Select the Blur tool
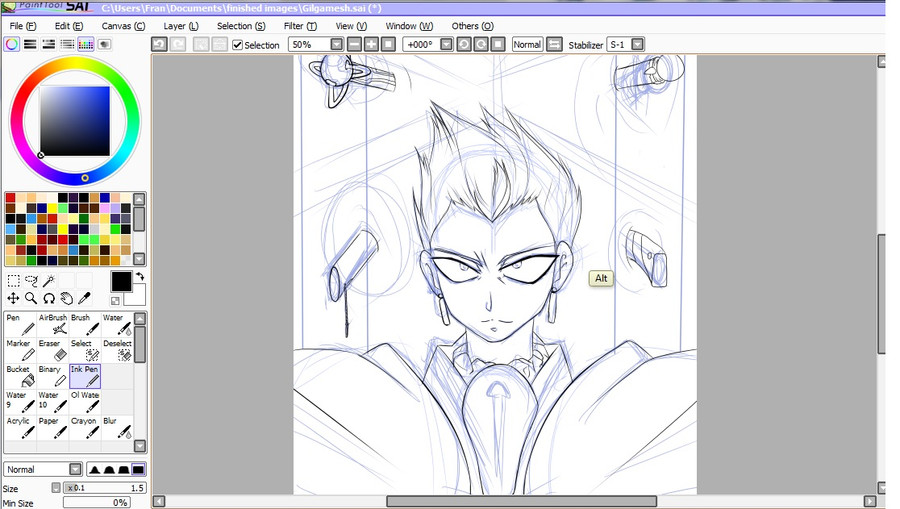 pos(117,428)
